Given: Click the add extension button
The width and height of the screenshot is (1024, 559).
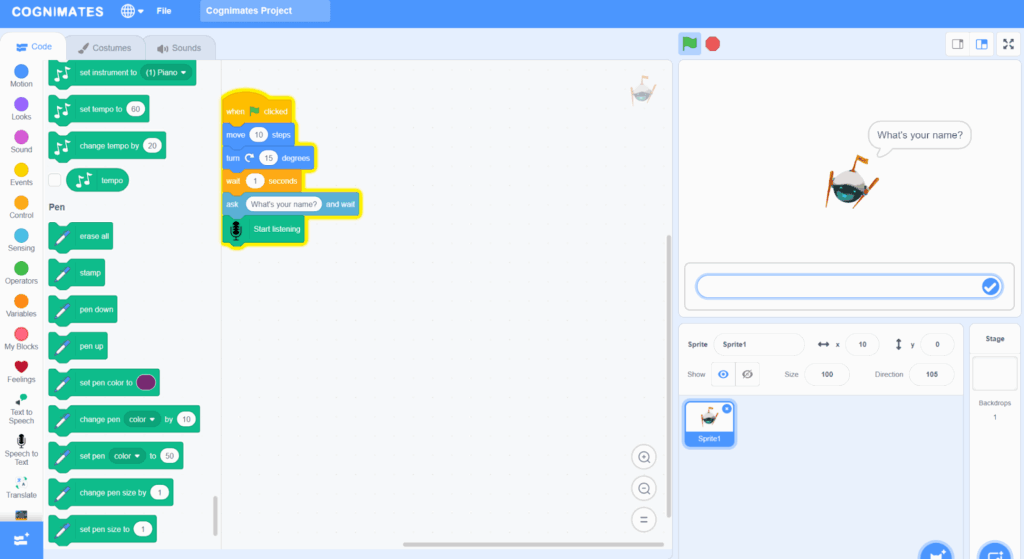Looking at the screenshot, I should pyautogui.click(x=21, y=538).
